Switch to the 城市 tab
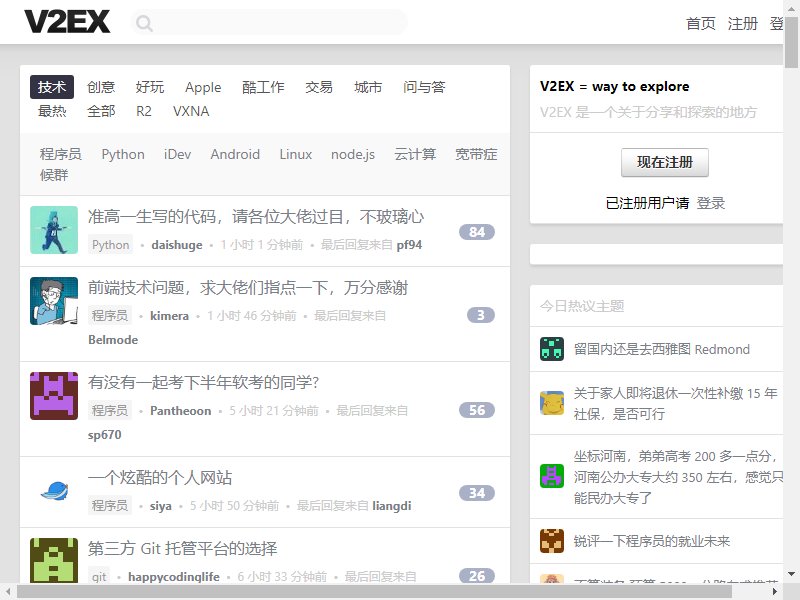Image resolution: width=800 pixels, height=600 pixels. pyautogui.click(x=368, y=87)
